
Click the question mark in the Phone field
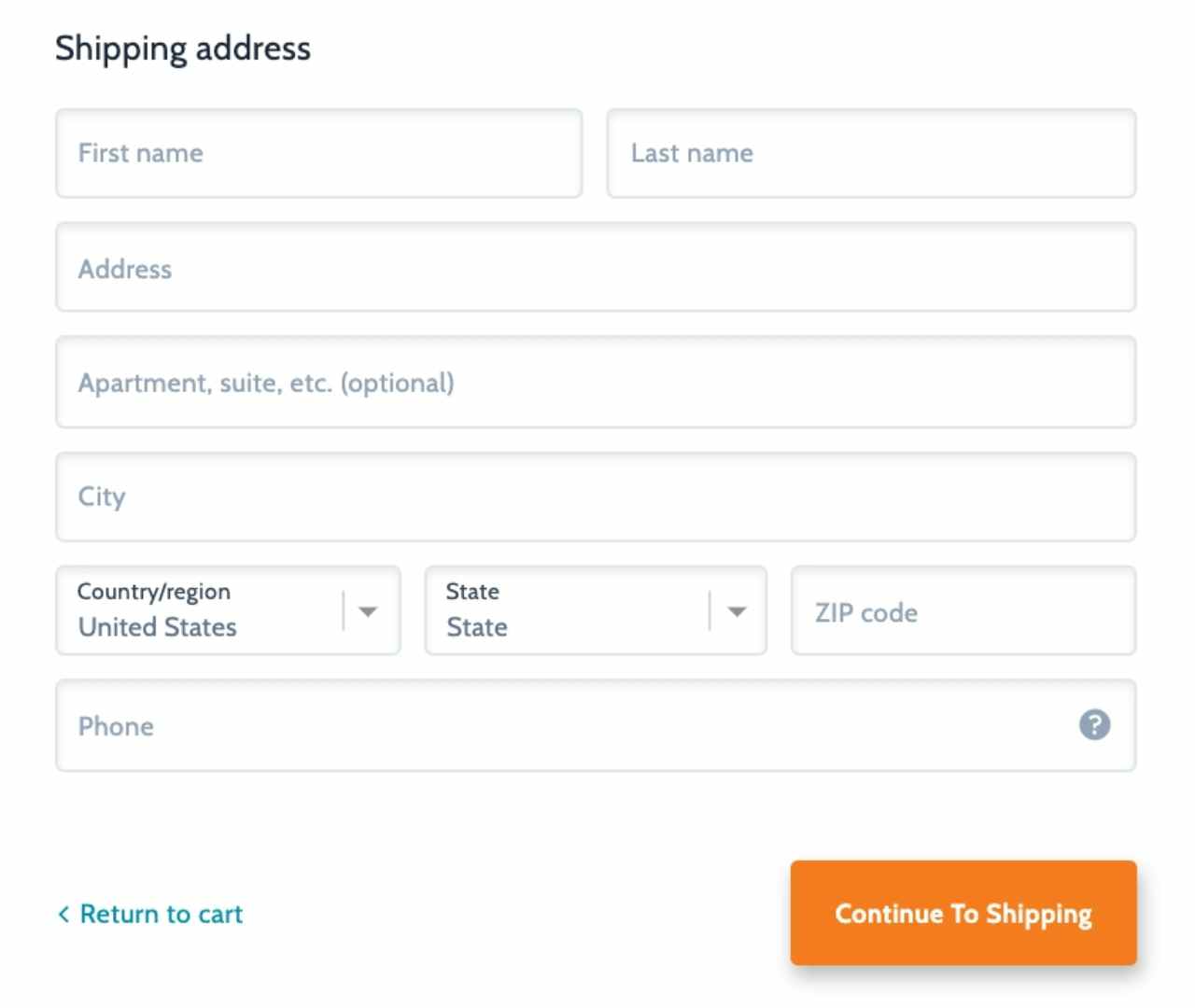[x=1096, y=724]
